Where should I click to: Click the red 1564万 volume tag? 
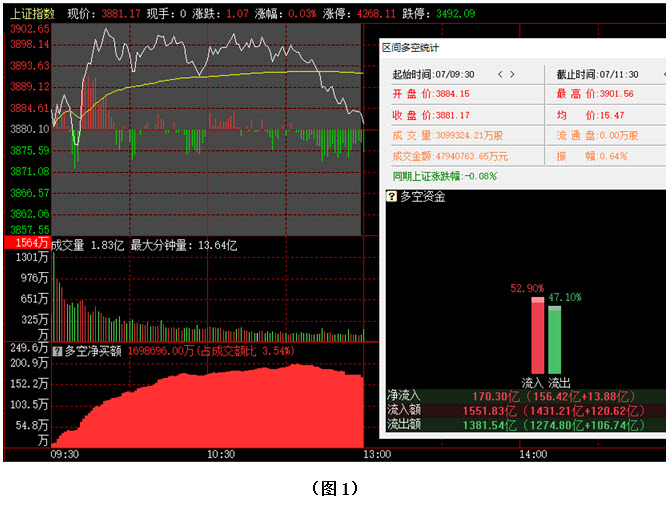pos(26,243)
